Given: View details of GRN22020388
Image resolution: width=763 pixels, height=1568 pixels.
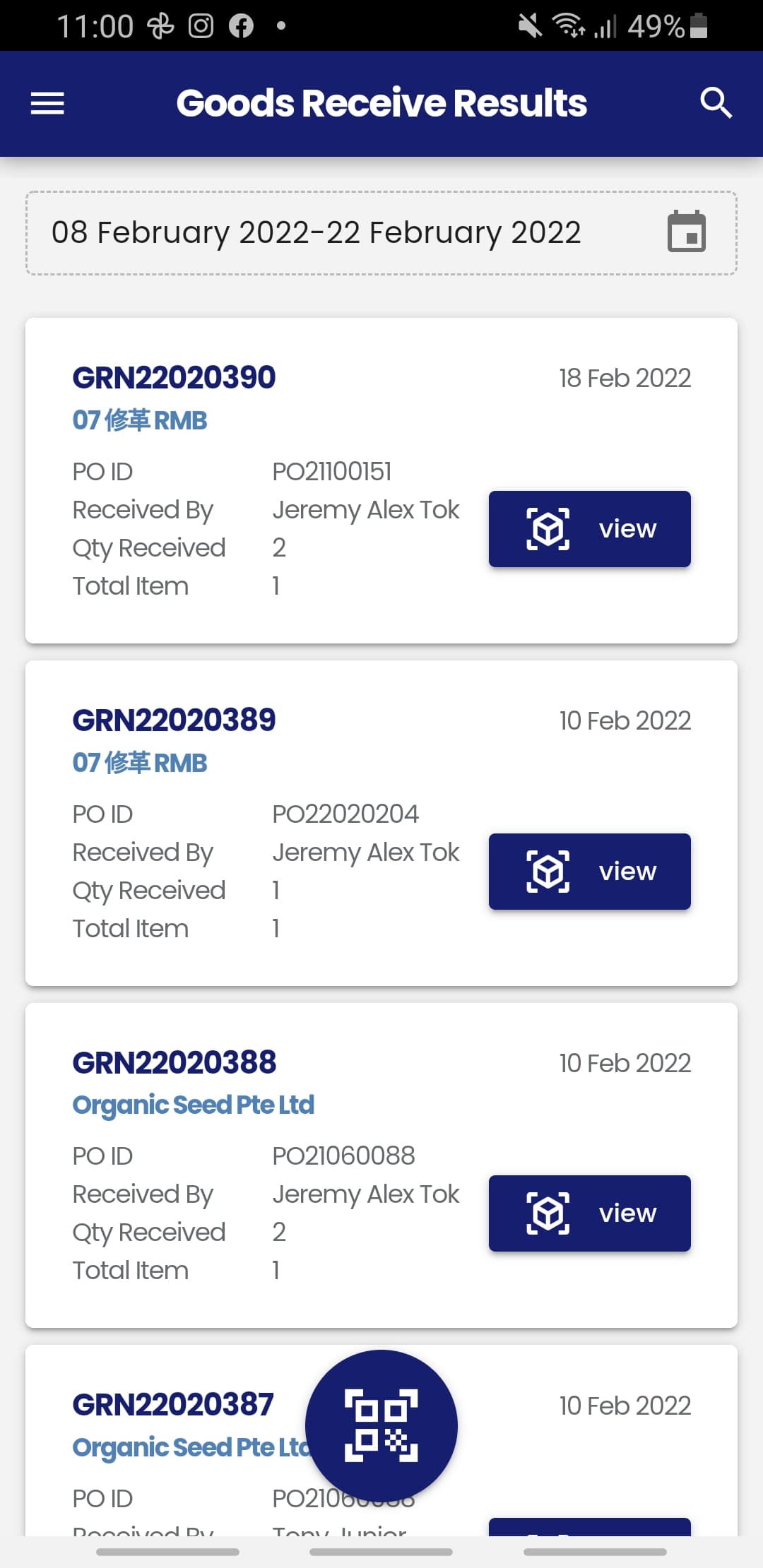Looking at the screenshot, I should pyautogui.click(x=590, y=1213).
